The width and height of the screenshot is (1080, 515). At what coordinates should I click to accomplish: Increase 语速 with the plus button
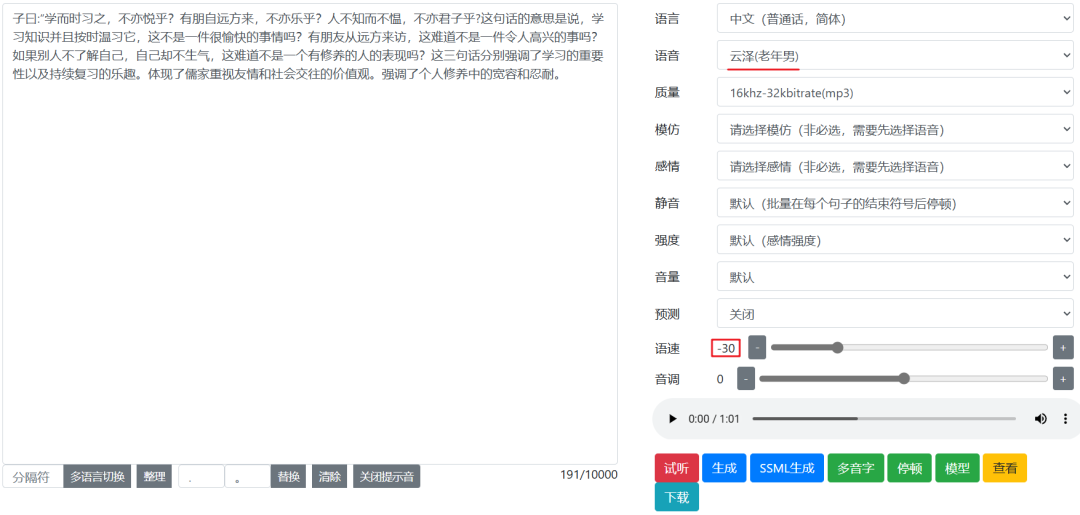[1062, 348]
